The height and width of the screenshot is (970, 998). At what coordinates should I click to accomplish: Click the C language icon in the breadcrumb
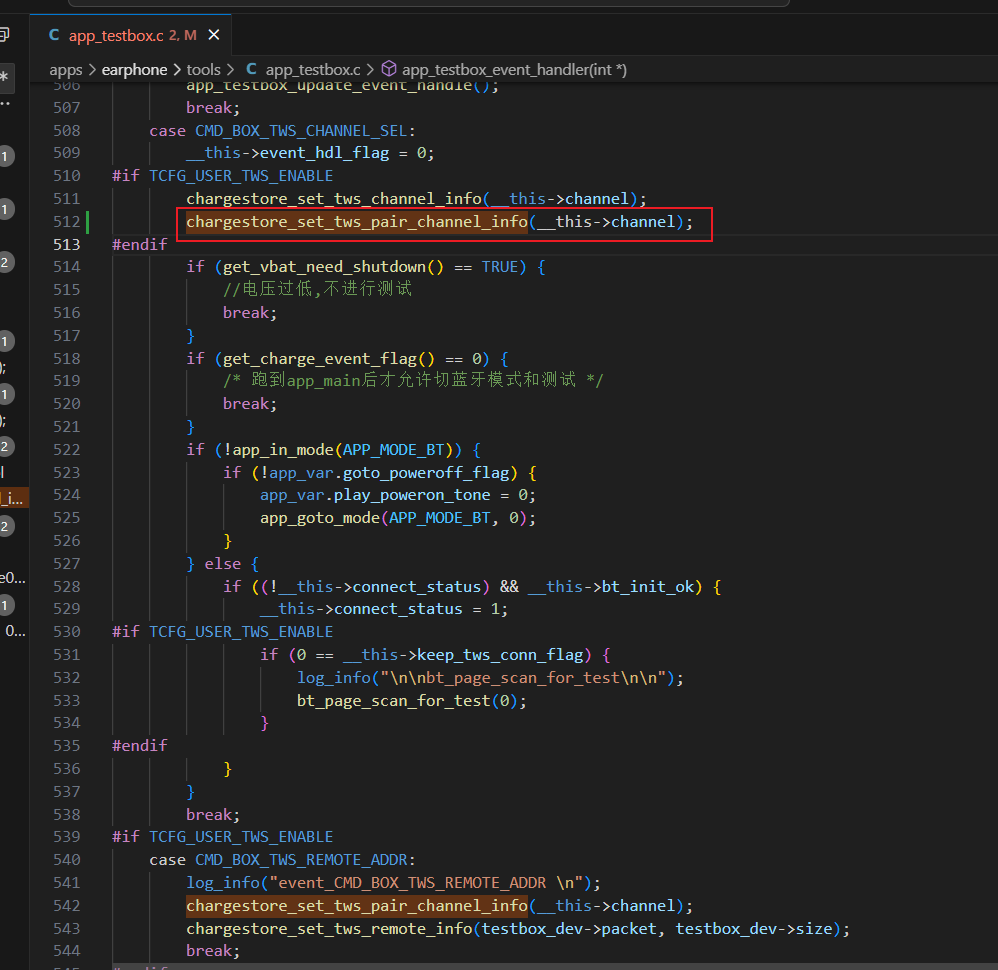tap(251, 69)
